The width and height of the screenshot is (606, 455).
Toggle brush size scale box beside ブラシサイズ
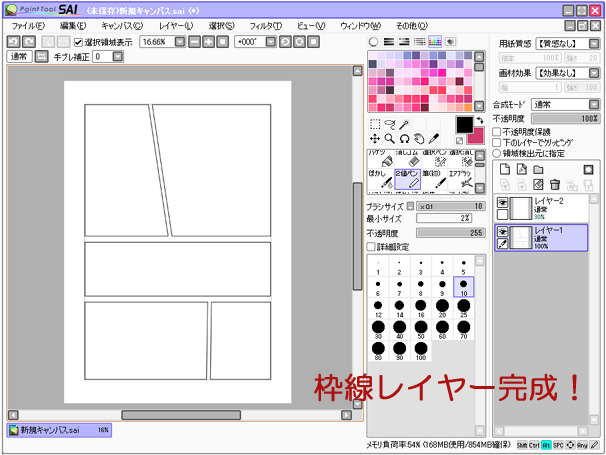410,206
